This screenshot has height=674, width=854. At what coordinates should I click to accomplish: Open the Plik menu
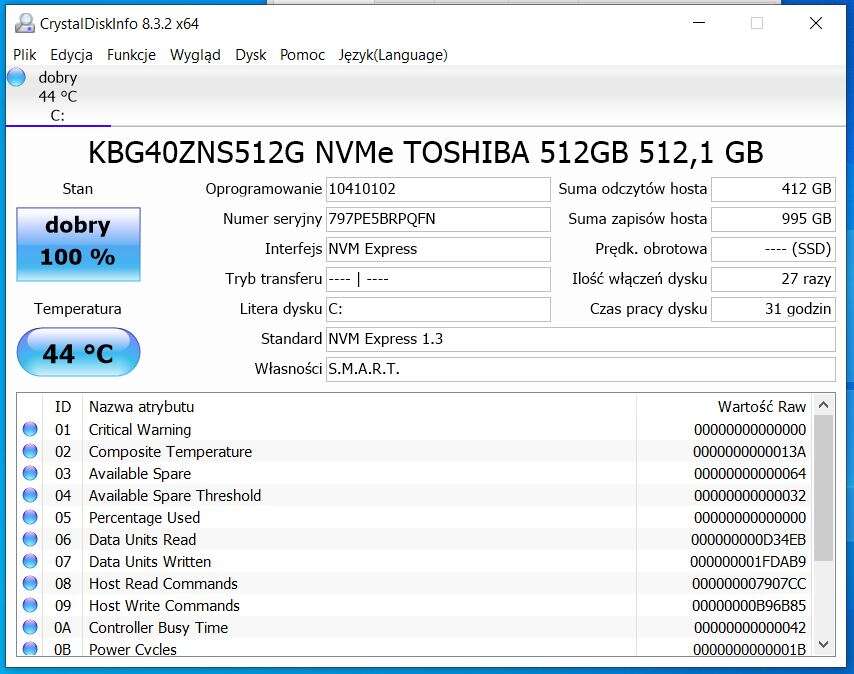24,55
